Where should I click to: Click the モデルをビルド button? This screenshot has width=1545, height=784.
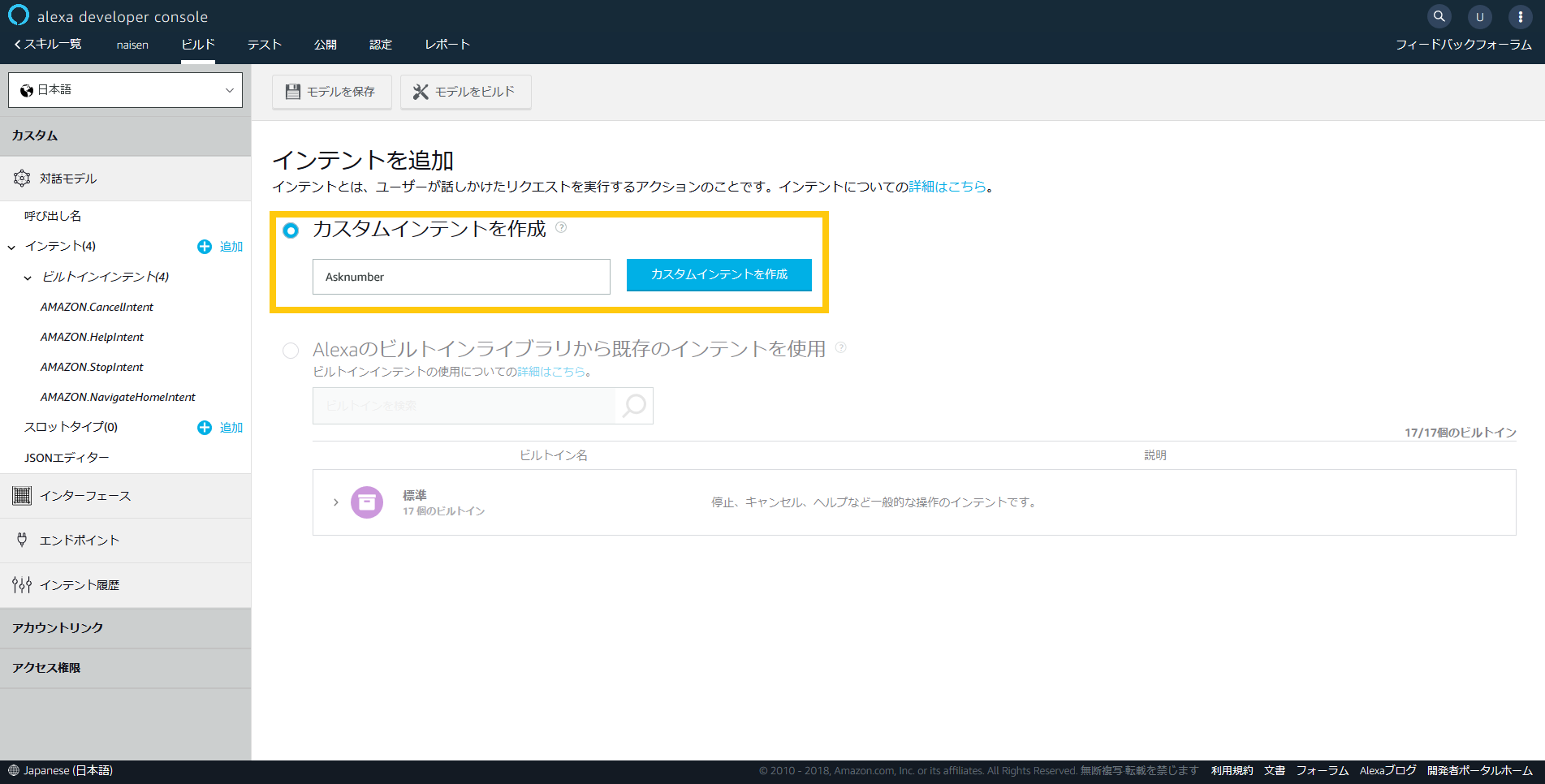tap(465, 92)
